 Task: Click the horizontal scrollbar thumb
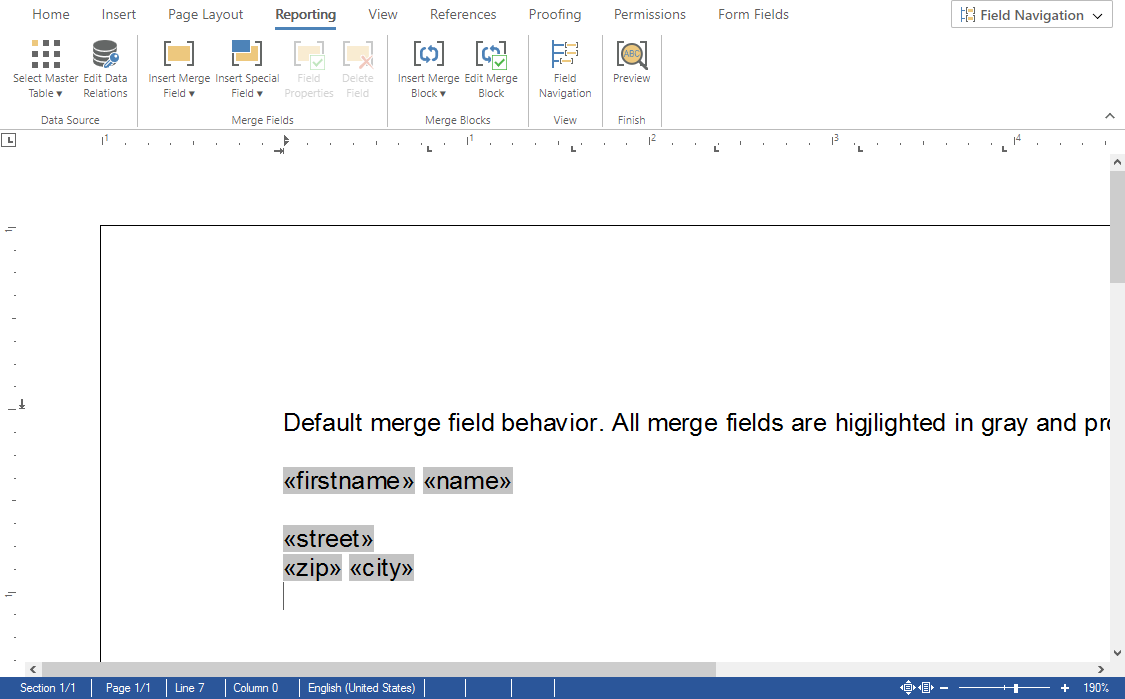point(379,669)
